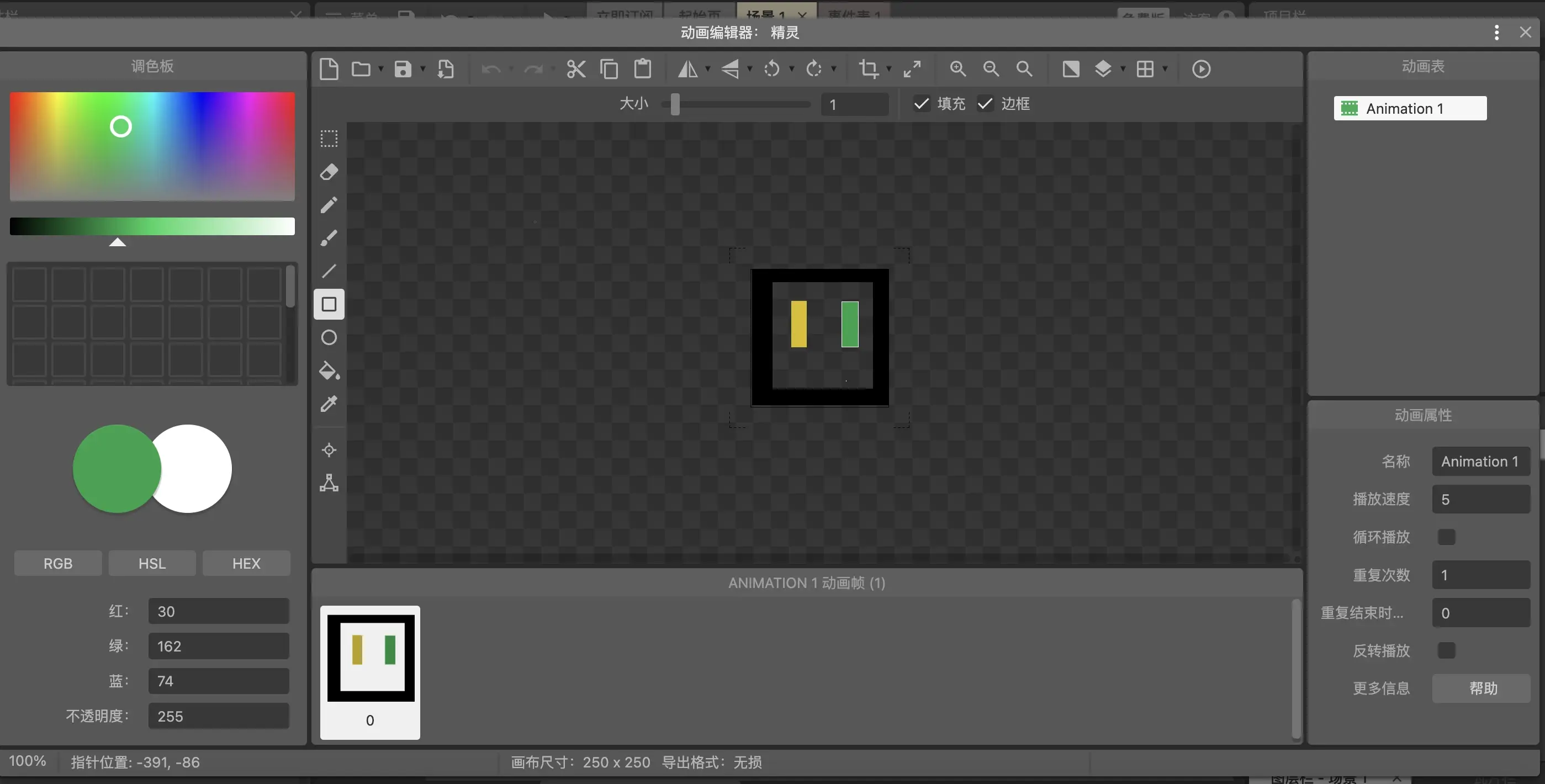The height and width of the screenshot is (784, 1545).
Task: Switch to the HSL color tab
Action: [152, 563]
